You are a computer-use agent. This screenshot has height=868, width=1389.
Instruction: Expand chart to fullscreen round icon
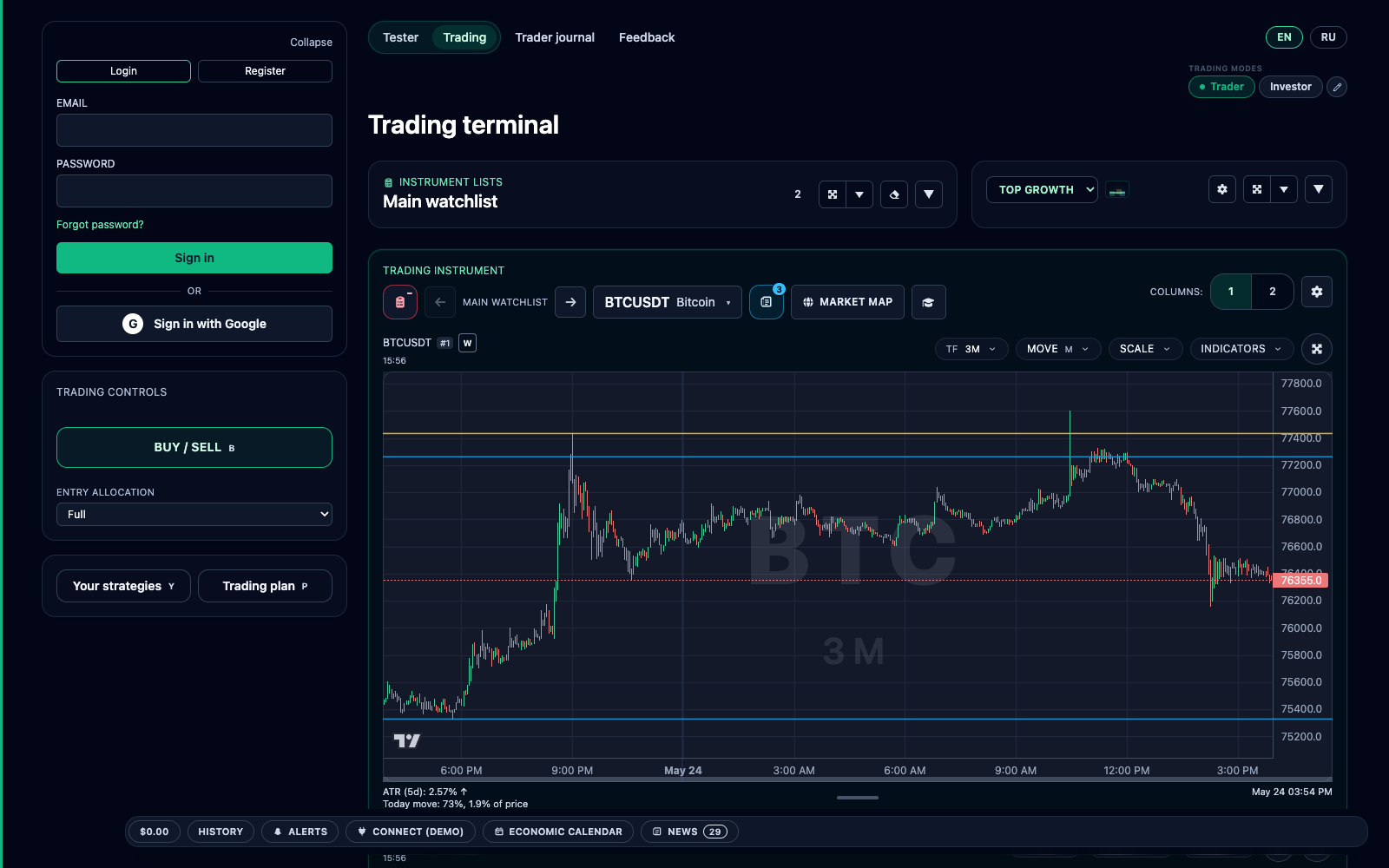pos(1317,349)
